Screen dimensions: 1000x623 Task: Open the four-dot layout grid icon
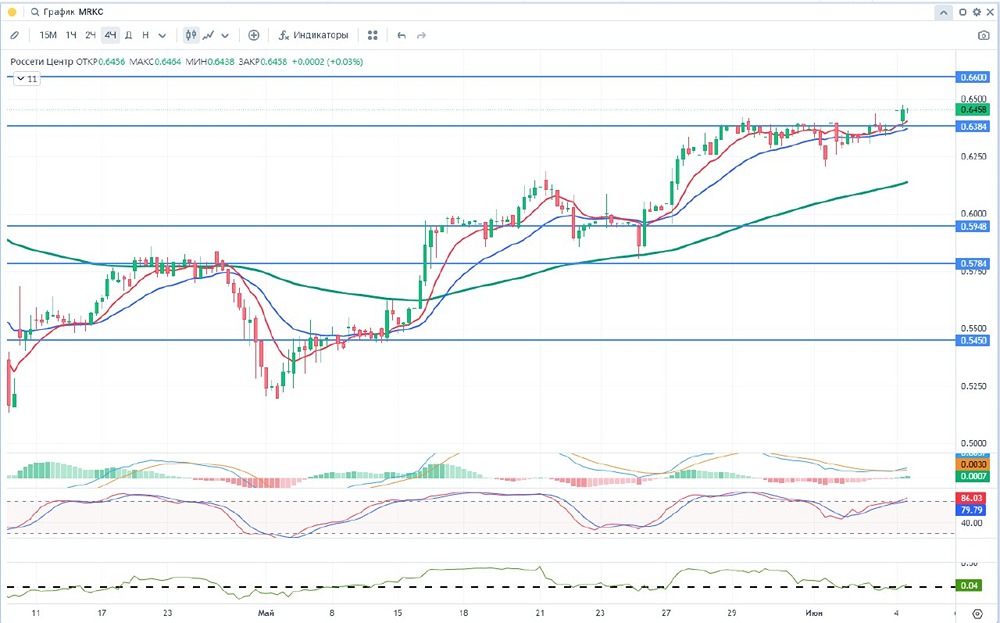(373, 36)
